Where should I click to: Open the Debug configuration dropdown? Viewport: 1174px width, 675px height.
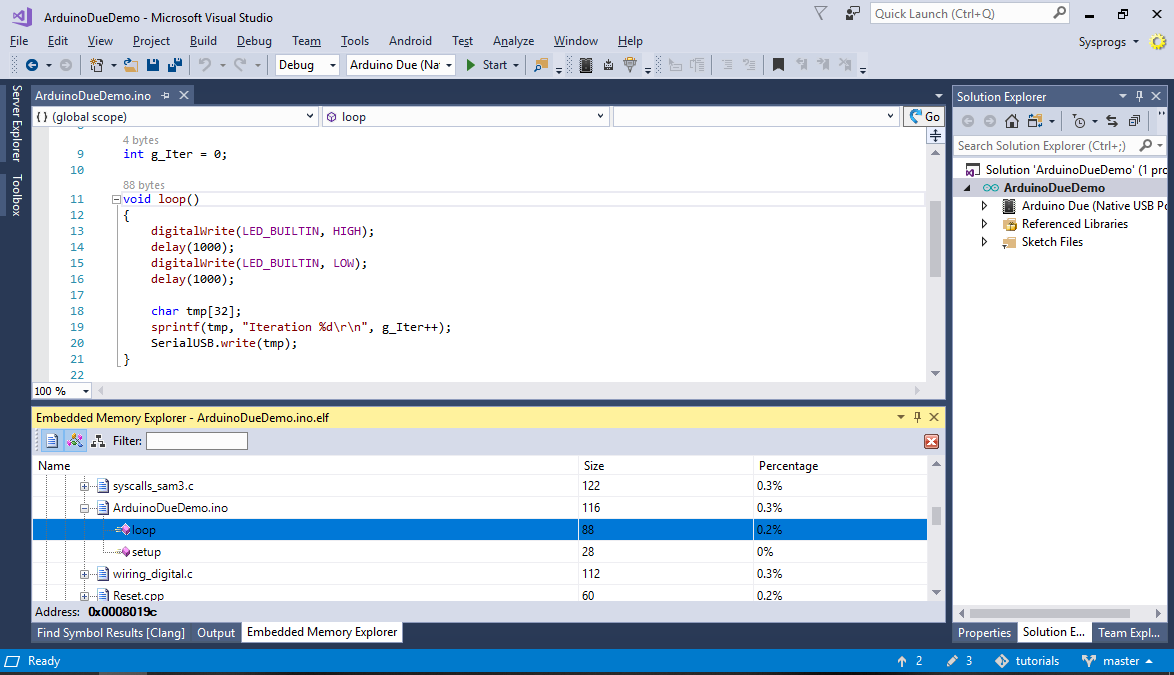click(307, 65)
